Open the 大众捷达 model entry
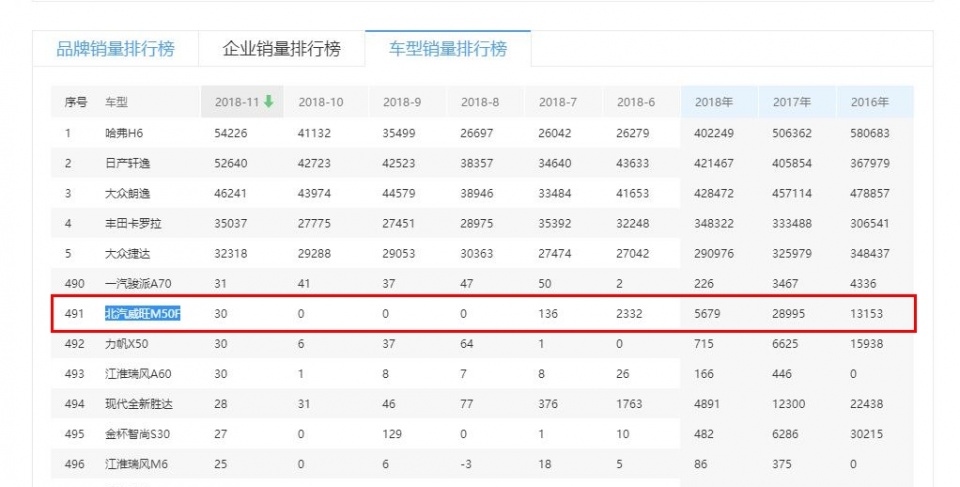 pyautogui.click(x=127, y=254)
